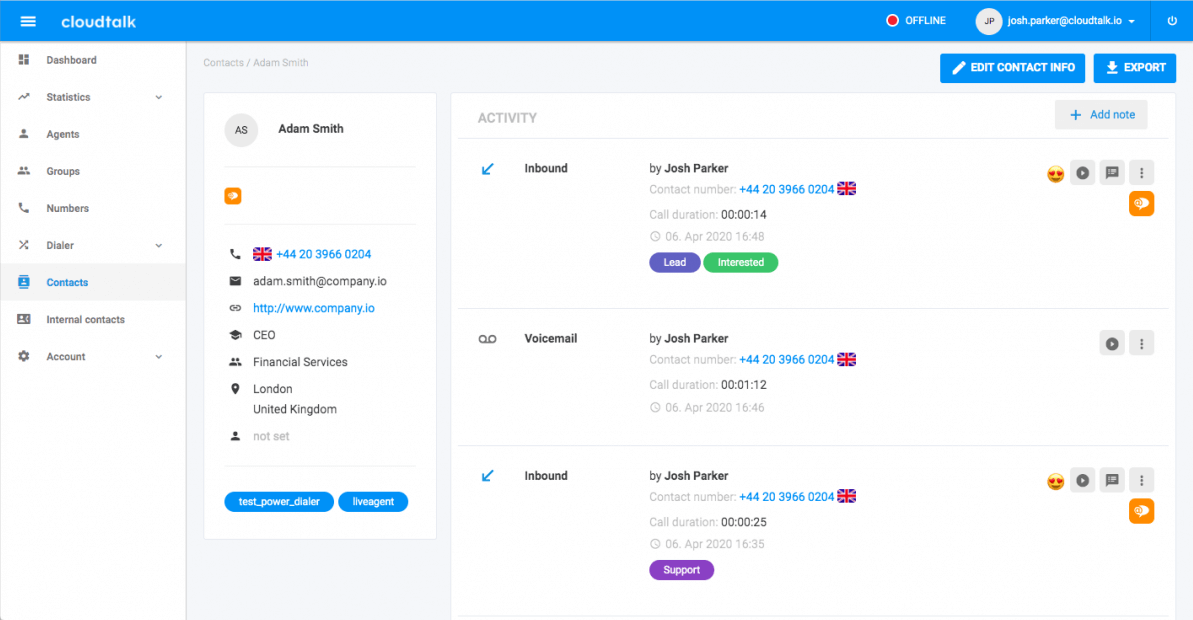This screenshot has height=620, width=1193.
Task: Click the inbound call arrow icon on the last activity
Action: pyautogui.click(x=487, y=477)
